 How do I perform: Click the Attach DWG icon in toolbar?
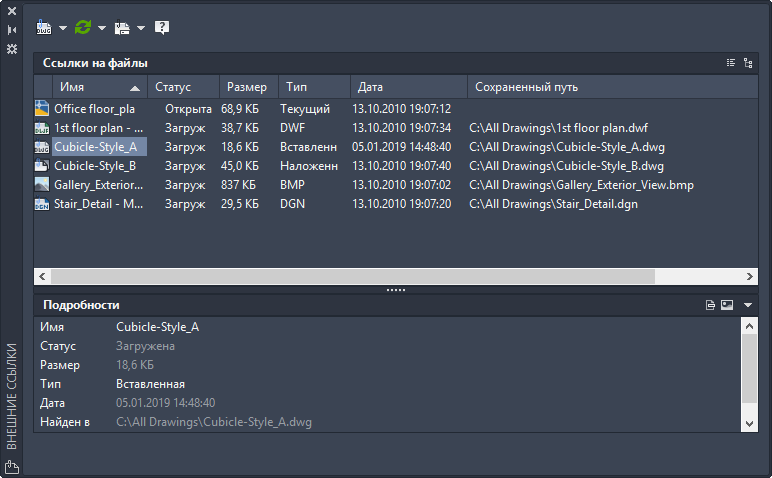tap(44, 28)
